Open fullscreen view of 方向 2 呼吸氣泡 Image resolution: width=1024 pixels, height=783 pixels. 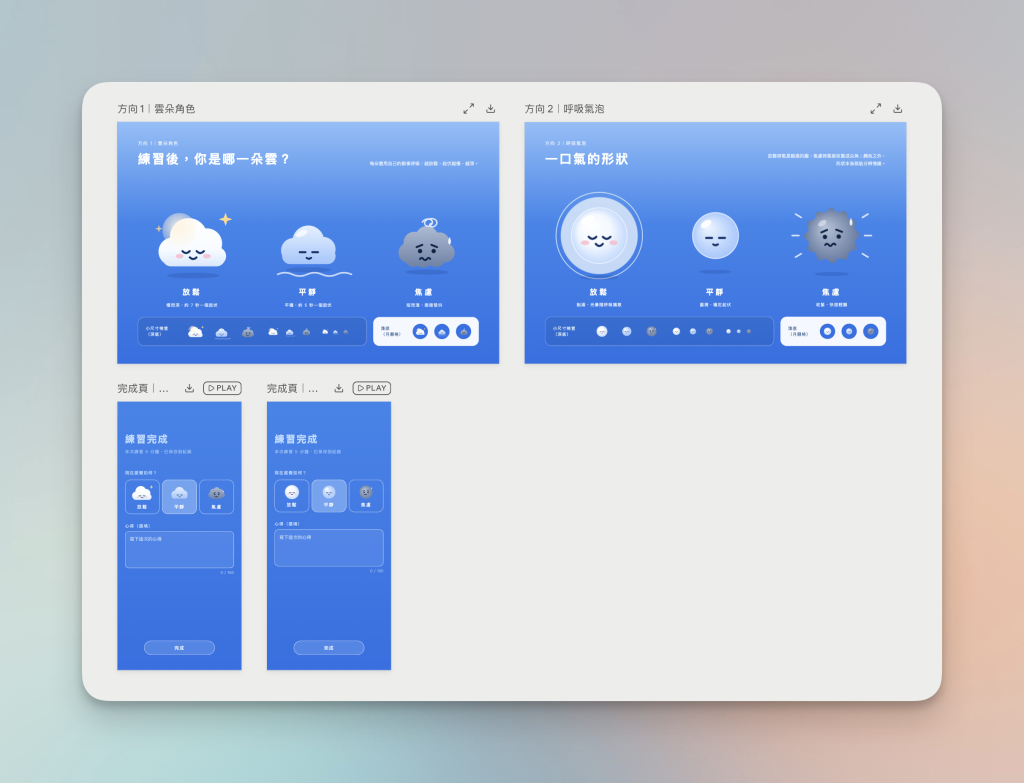pyautogui.click(x=876, y=108)
